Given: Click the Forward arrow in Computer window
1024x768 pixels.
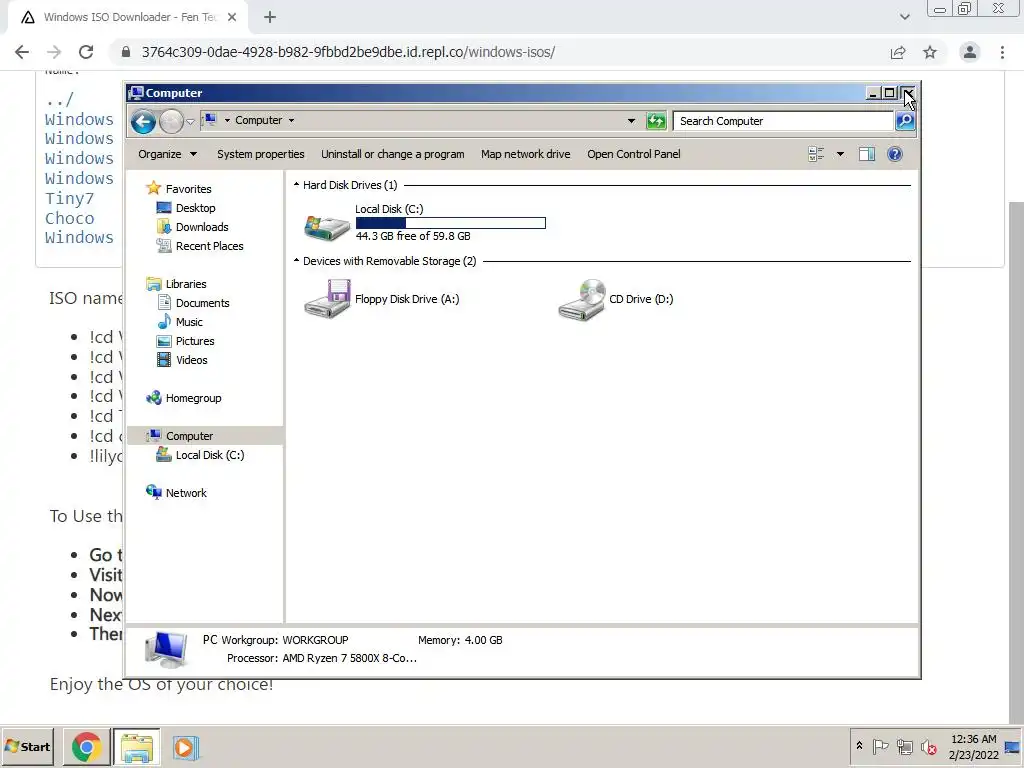Looking at the screenshot, I should coord(171,121).
